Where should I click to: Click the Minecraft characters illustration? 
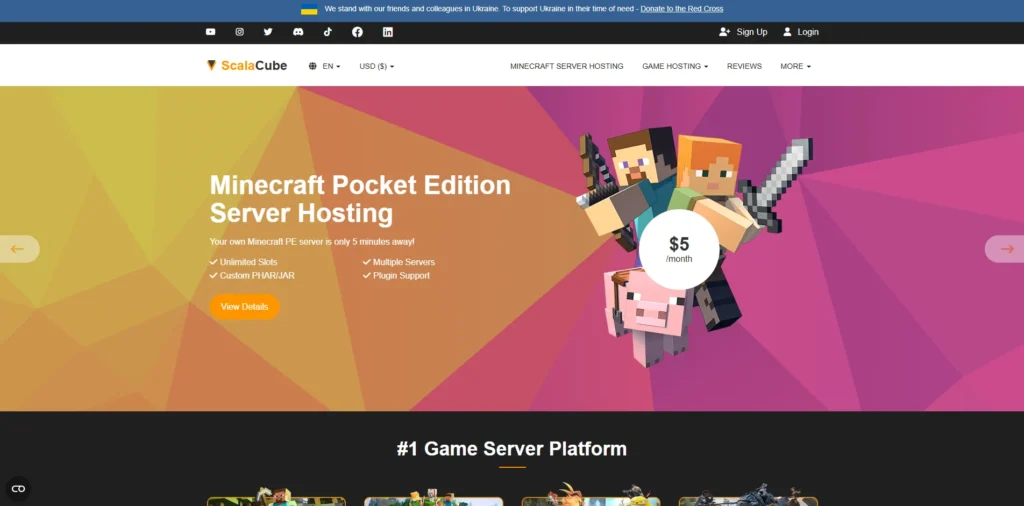(x=696, y=248)
